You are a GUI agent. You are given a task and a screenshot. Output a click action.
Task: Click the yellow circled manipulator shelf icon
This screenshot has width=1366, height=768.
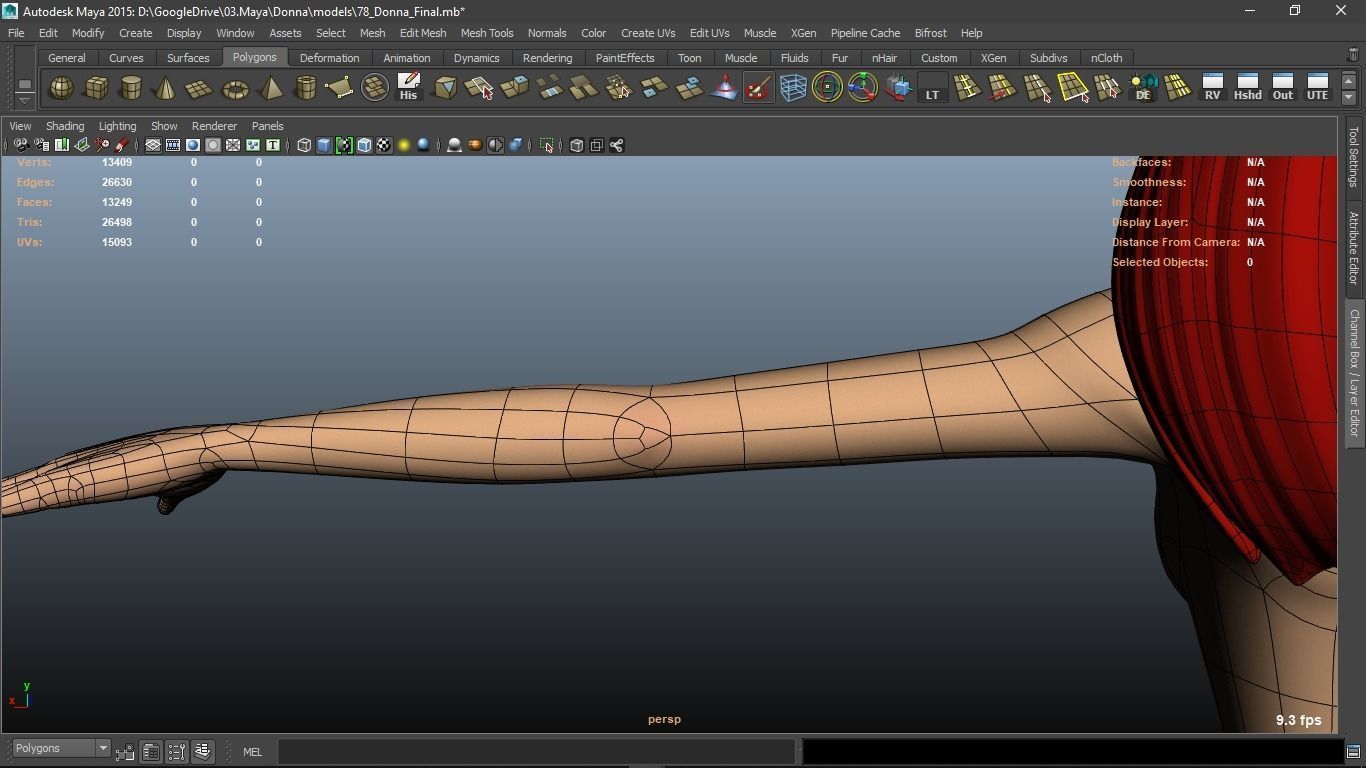click(x=827, y=88)
